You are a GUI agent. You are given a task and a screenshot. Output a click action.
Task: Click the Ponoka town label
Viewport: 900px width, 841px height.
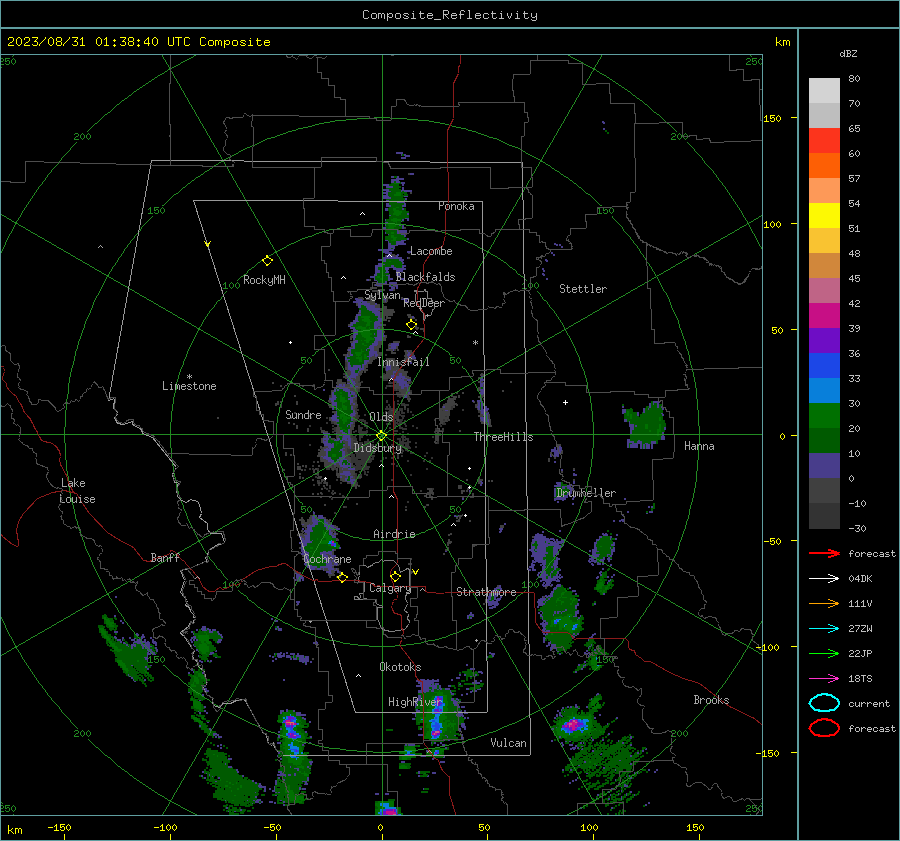(x=456, y=206)
